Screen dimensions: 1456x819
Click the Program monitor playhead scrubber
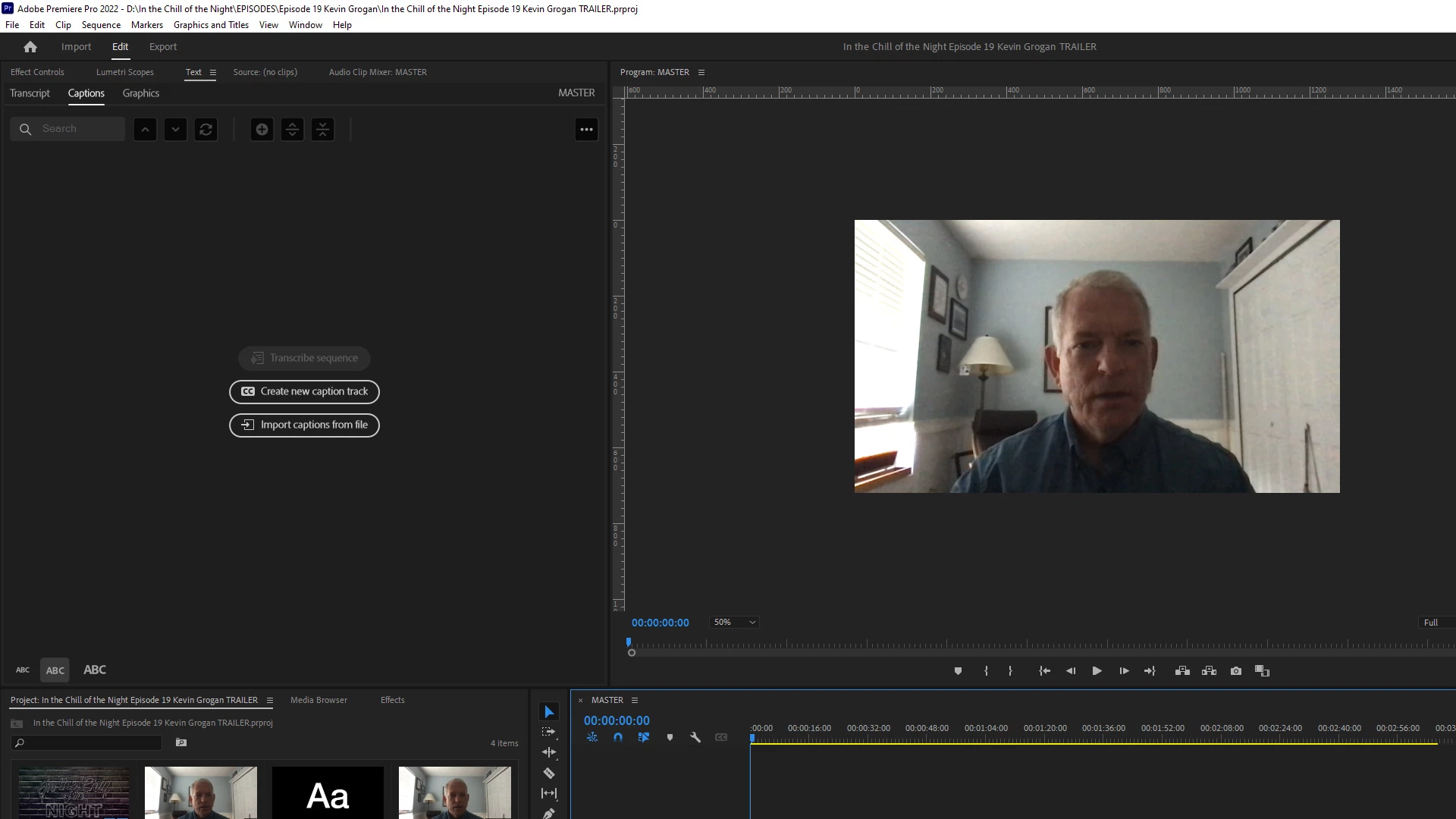point(629,643)
